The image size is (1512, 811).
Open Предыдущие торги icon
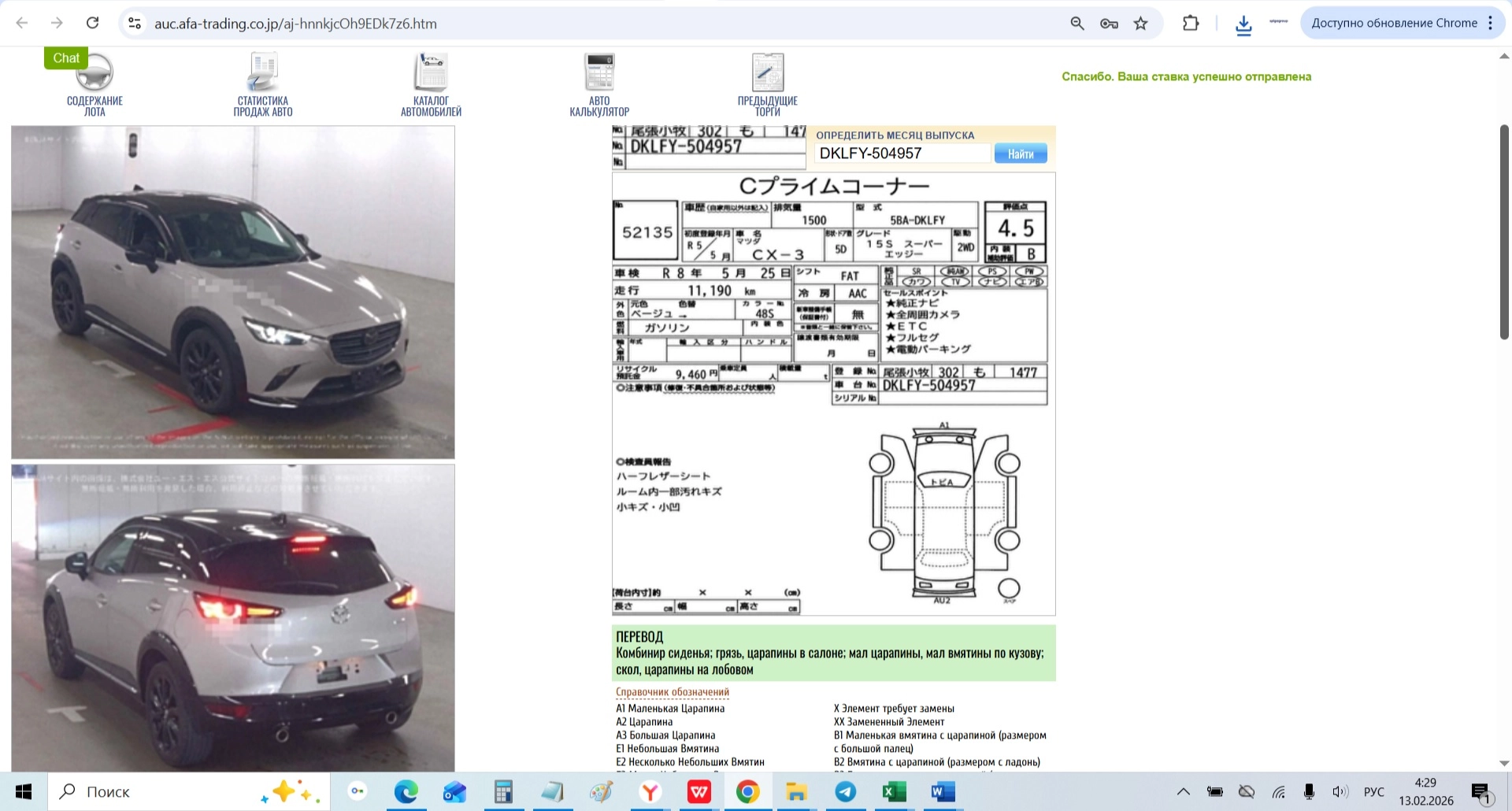pyautogui.click(x=767, y=72)
